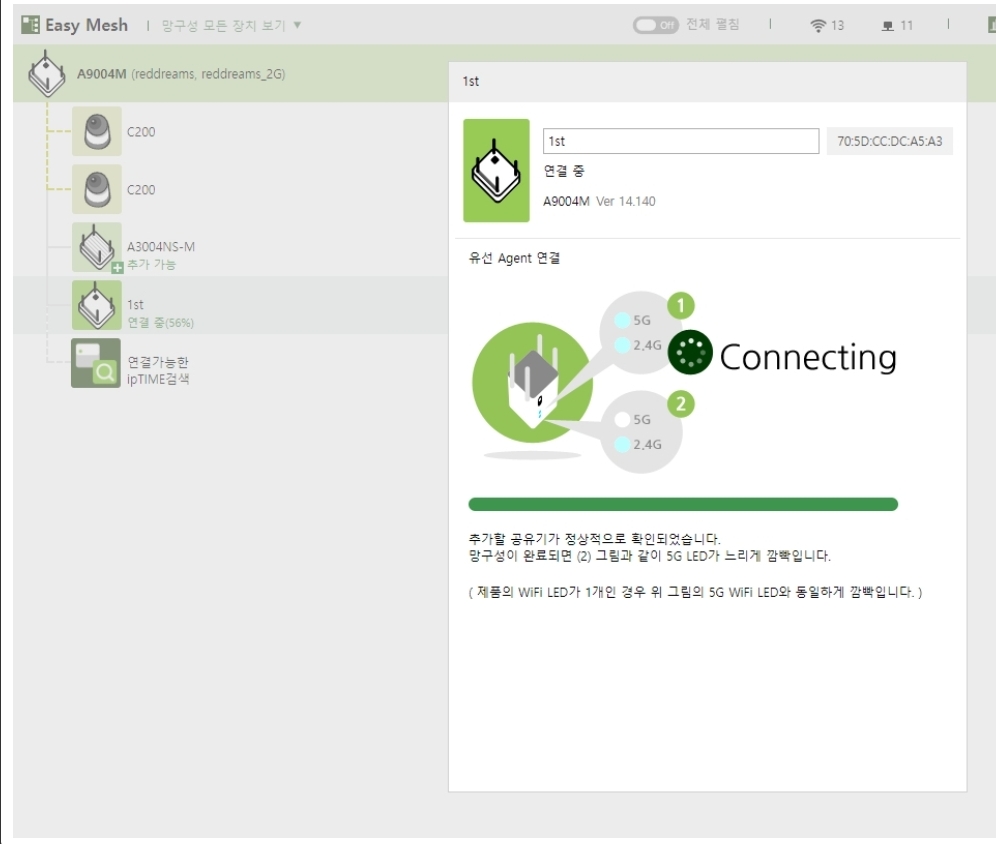Click the large green router thumbnail in detail panel
996x844 pixels.
click(496, 170)
